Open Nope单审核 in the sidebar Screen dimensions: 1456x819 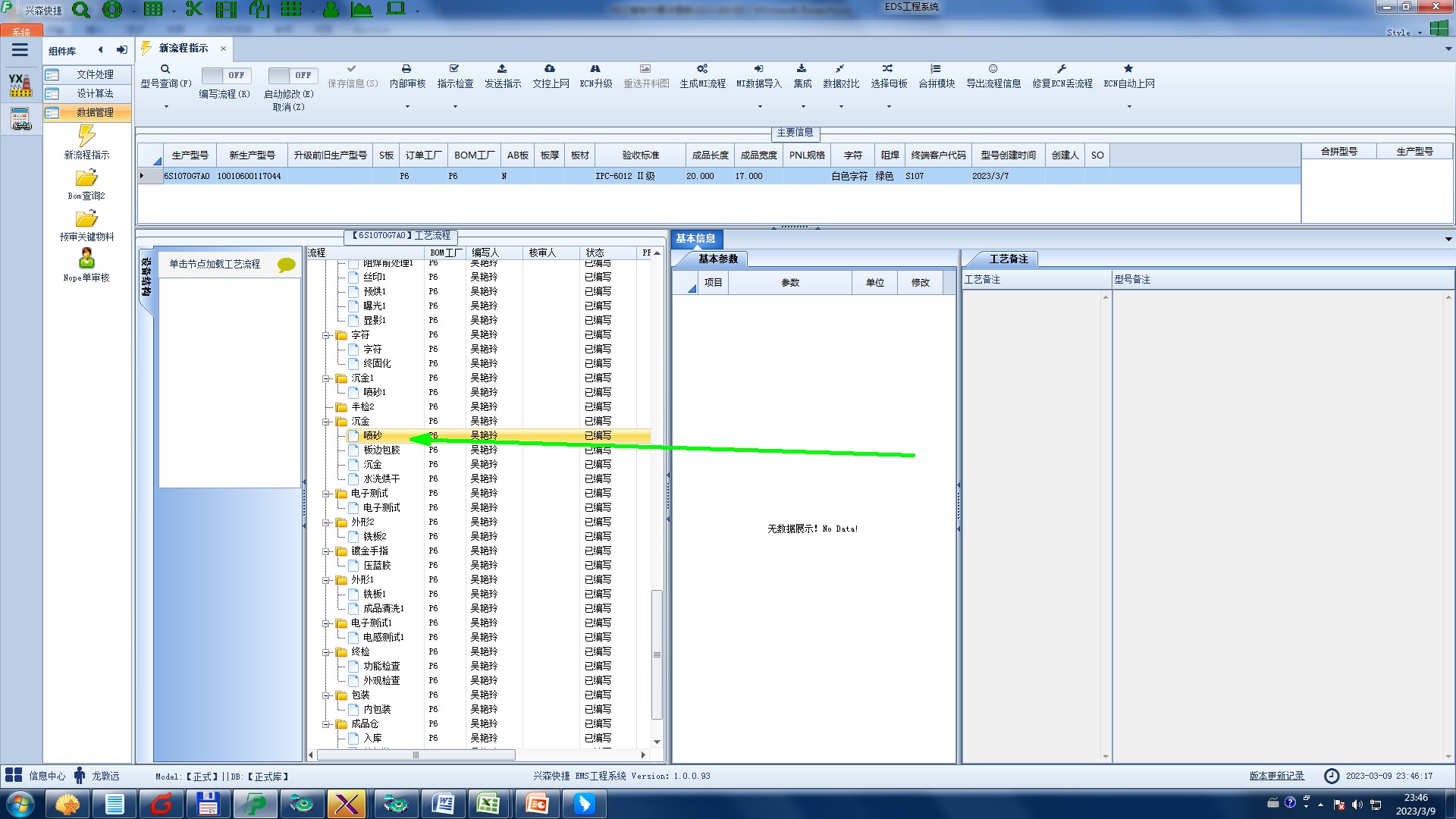click(86, 259)
